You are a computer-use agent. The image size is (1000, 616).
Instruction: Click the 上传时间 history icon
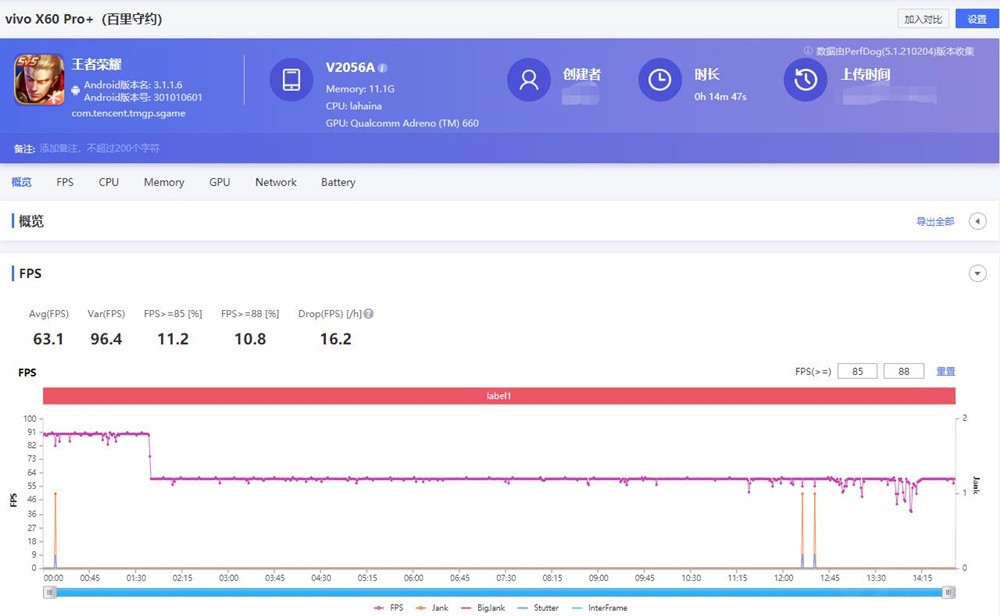click(x=805, y=80)
